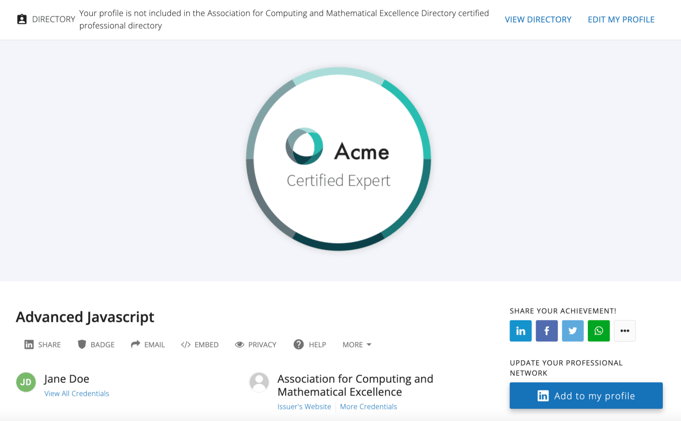Expand the More dropdown menu

tap(356, 345)
